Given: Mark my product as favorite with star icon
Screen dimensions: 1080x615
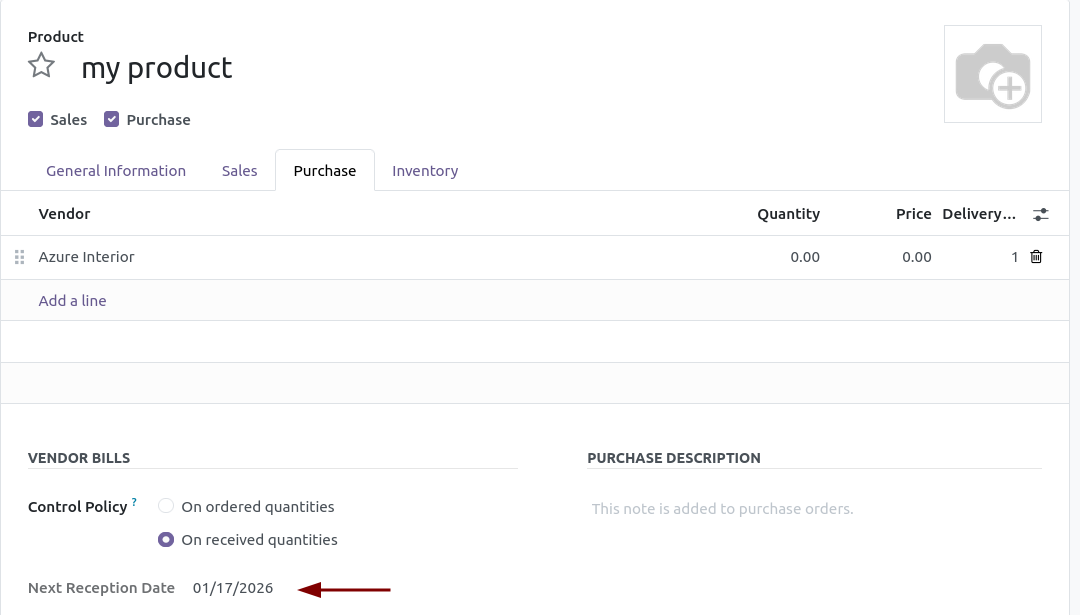Looking at the screenshot, I should [41, 64].
